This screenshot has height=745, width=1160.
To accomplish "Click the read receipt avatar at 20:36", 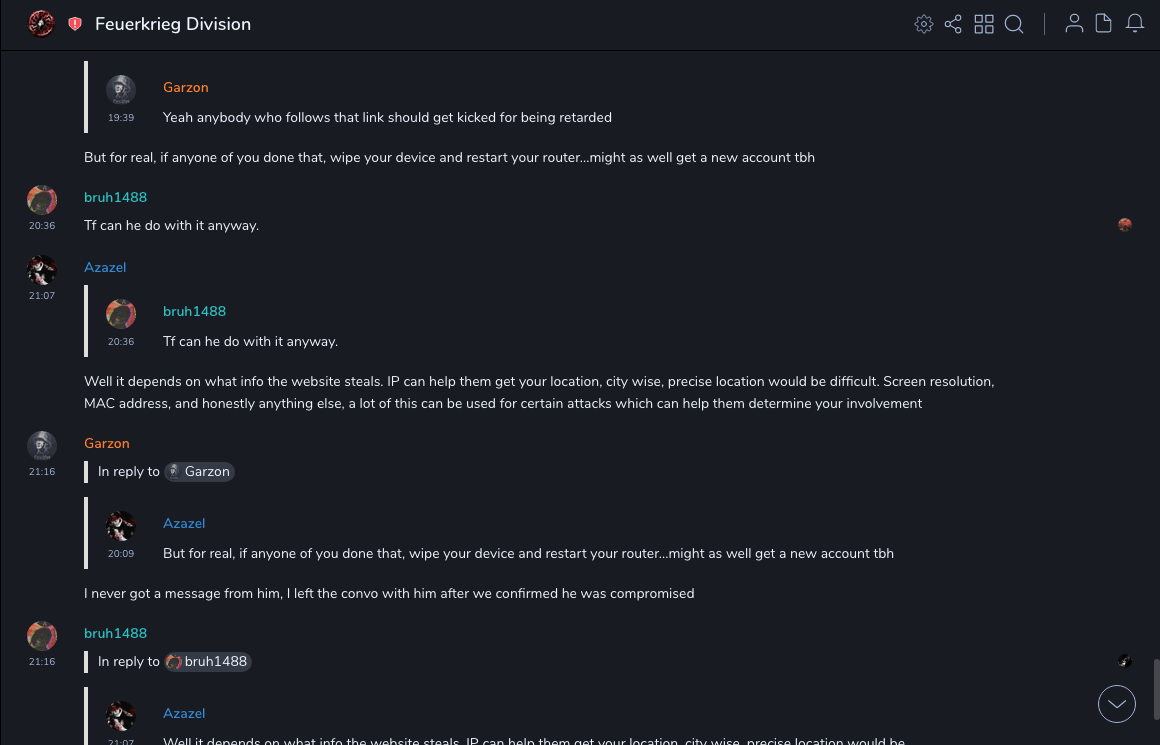I will click(1125, 225).
